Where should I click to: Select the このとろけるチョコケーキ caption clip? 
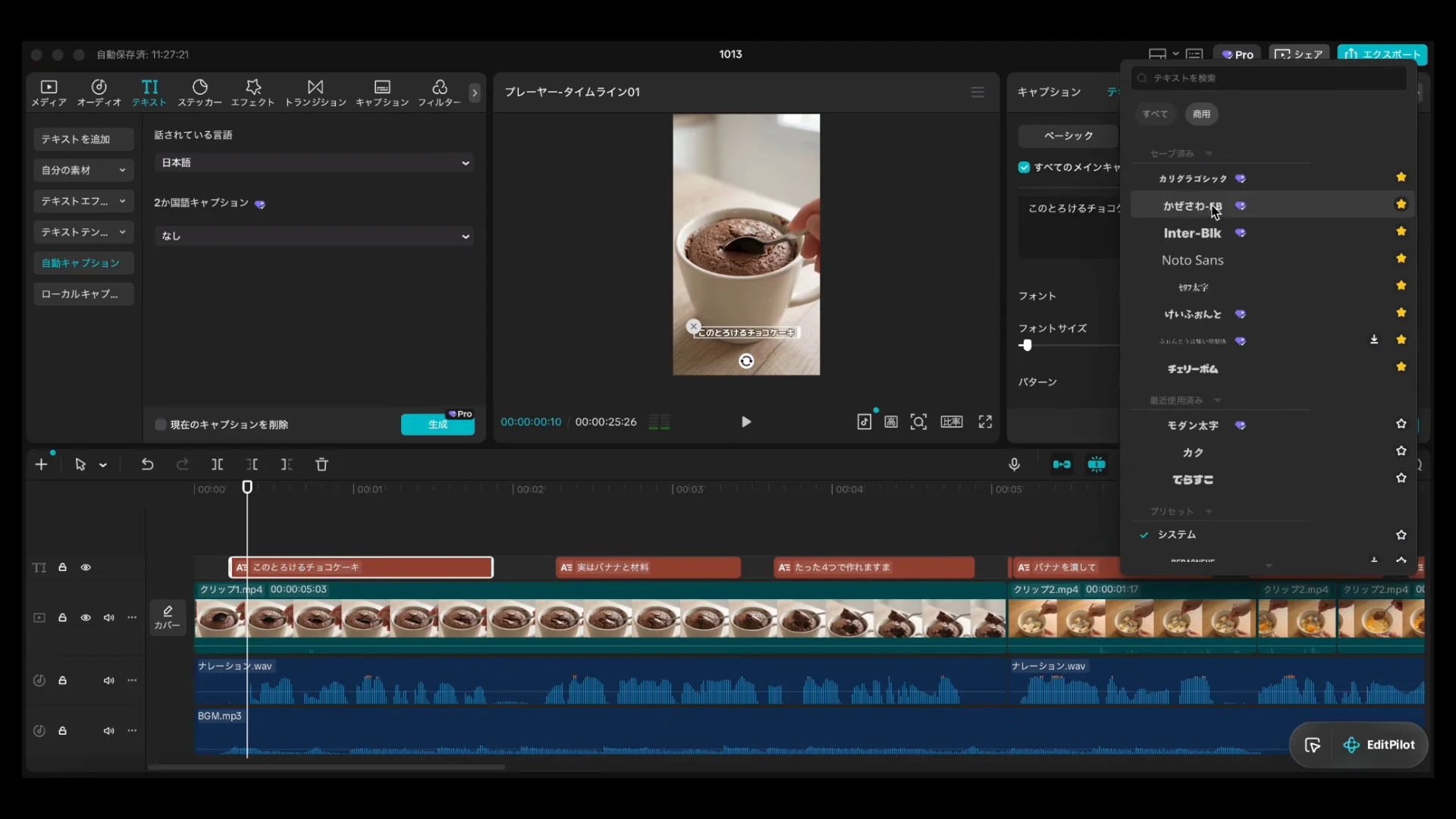pos(361,567)
